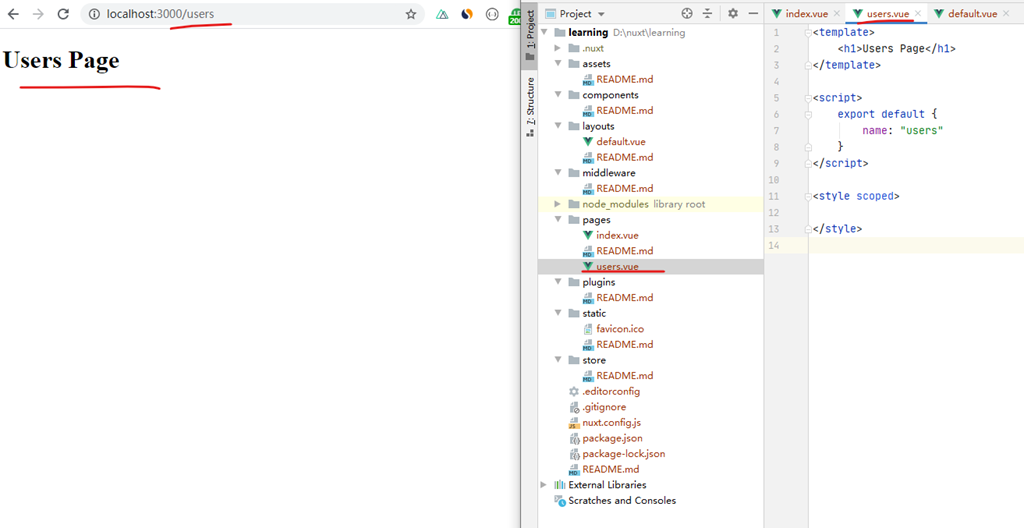Click the External Libraries bar-chart icon
Image resolution: width=1024 pixels, height=528 pixels.
click(x=560, y=485)
